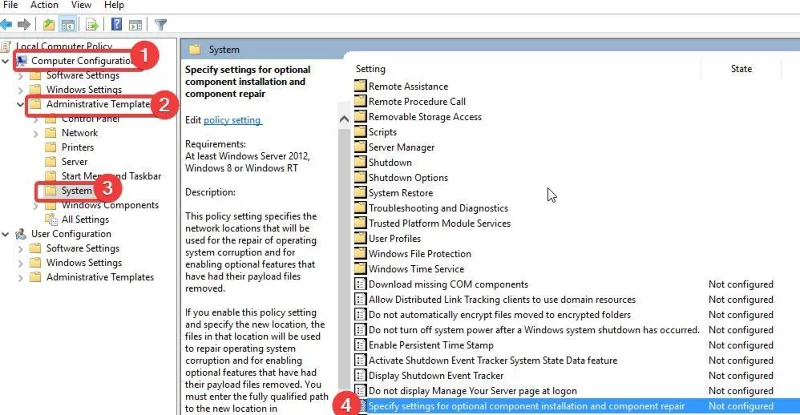The image size is (800, 415).
Task: Select Start Menu and Taskbar folder
Action: (x=111, y=176)
